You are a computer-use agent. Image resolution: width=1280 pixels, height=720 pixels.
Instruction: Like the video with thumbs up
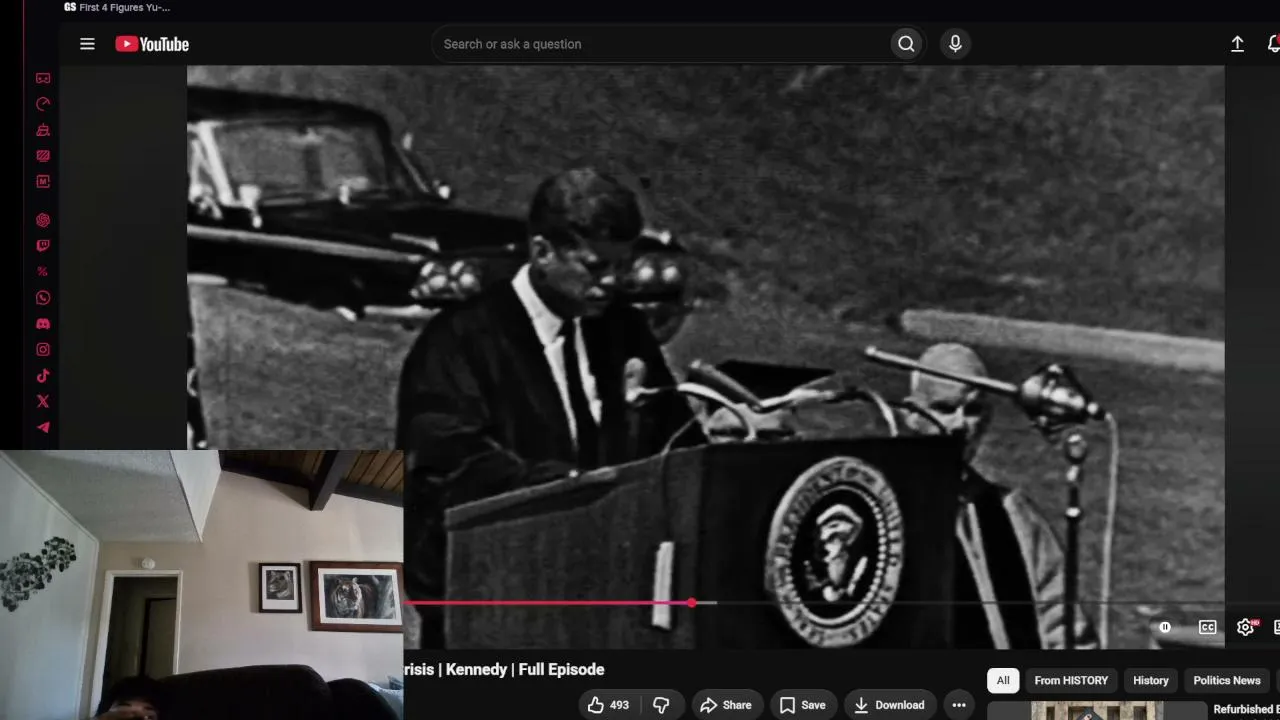coord(608,705)
